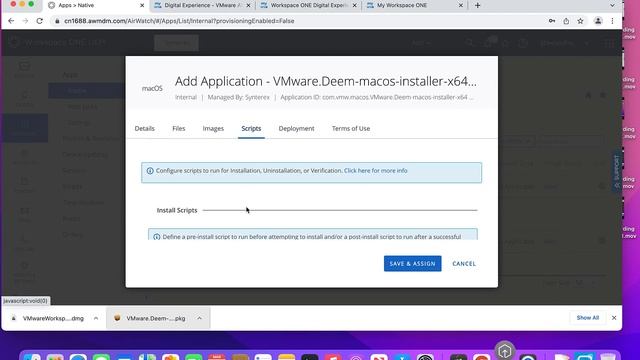Close the Apps > Native tab

point(142,5)
